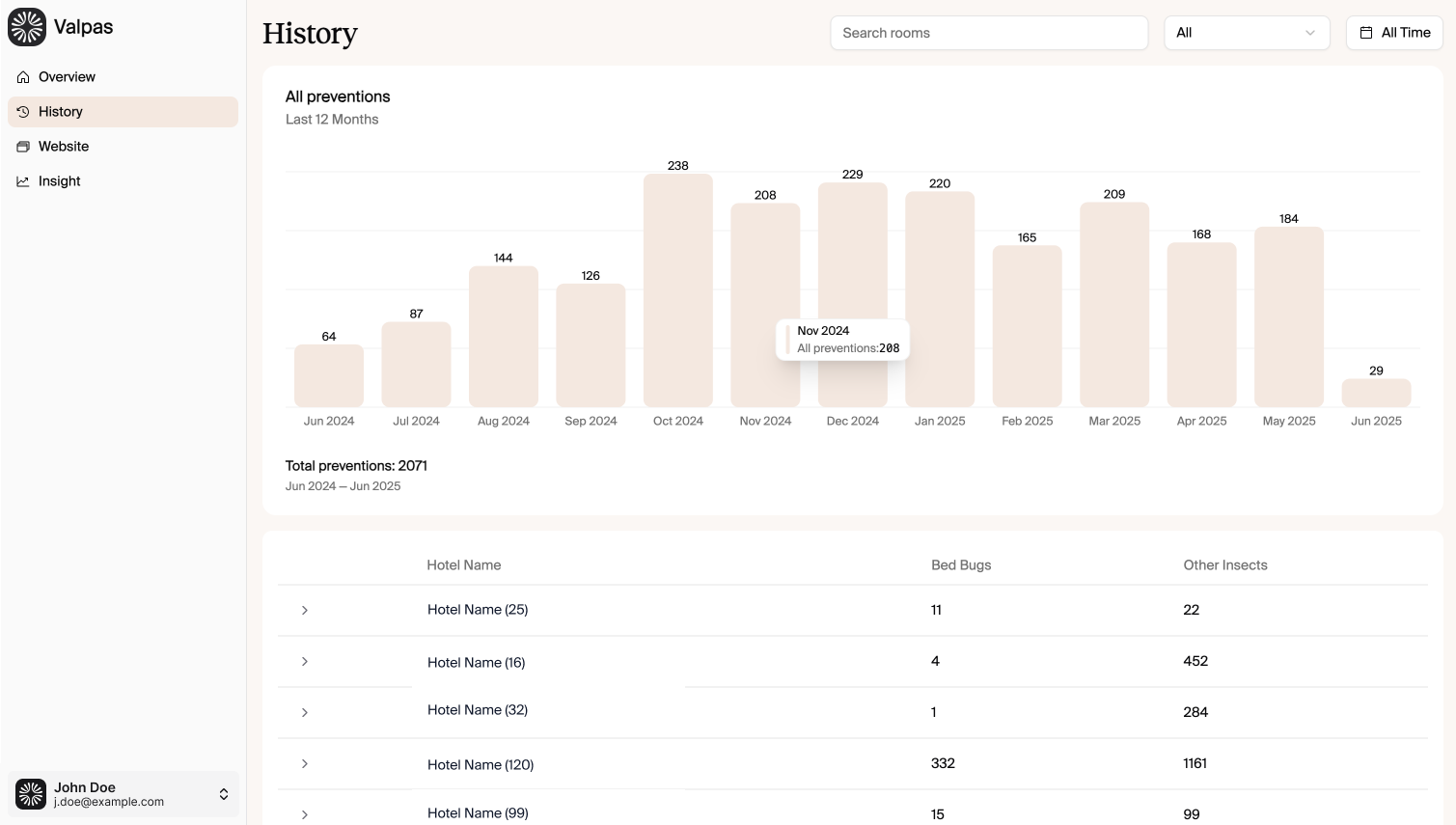
Task: Expand the Hotel Name (25) row
Action: pos(305,611)
